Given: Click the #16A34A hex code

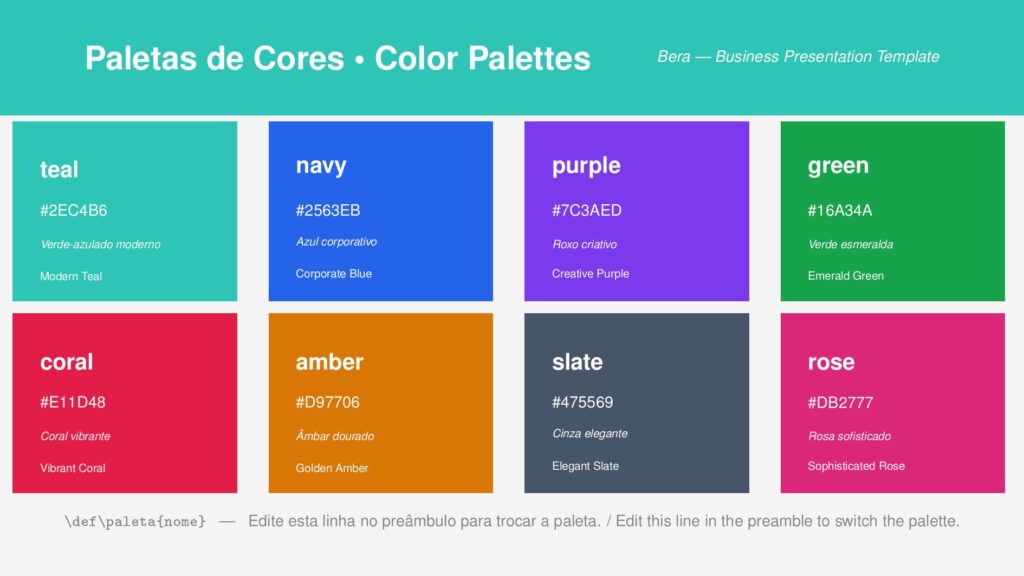Looking at the screenshot, I should click(x=840, y=210).
